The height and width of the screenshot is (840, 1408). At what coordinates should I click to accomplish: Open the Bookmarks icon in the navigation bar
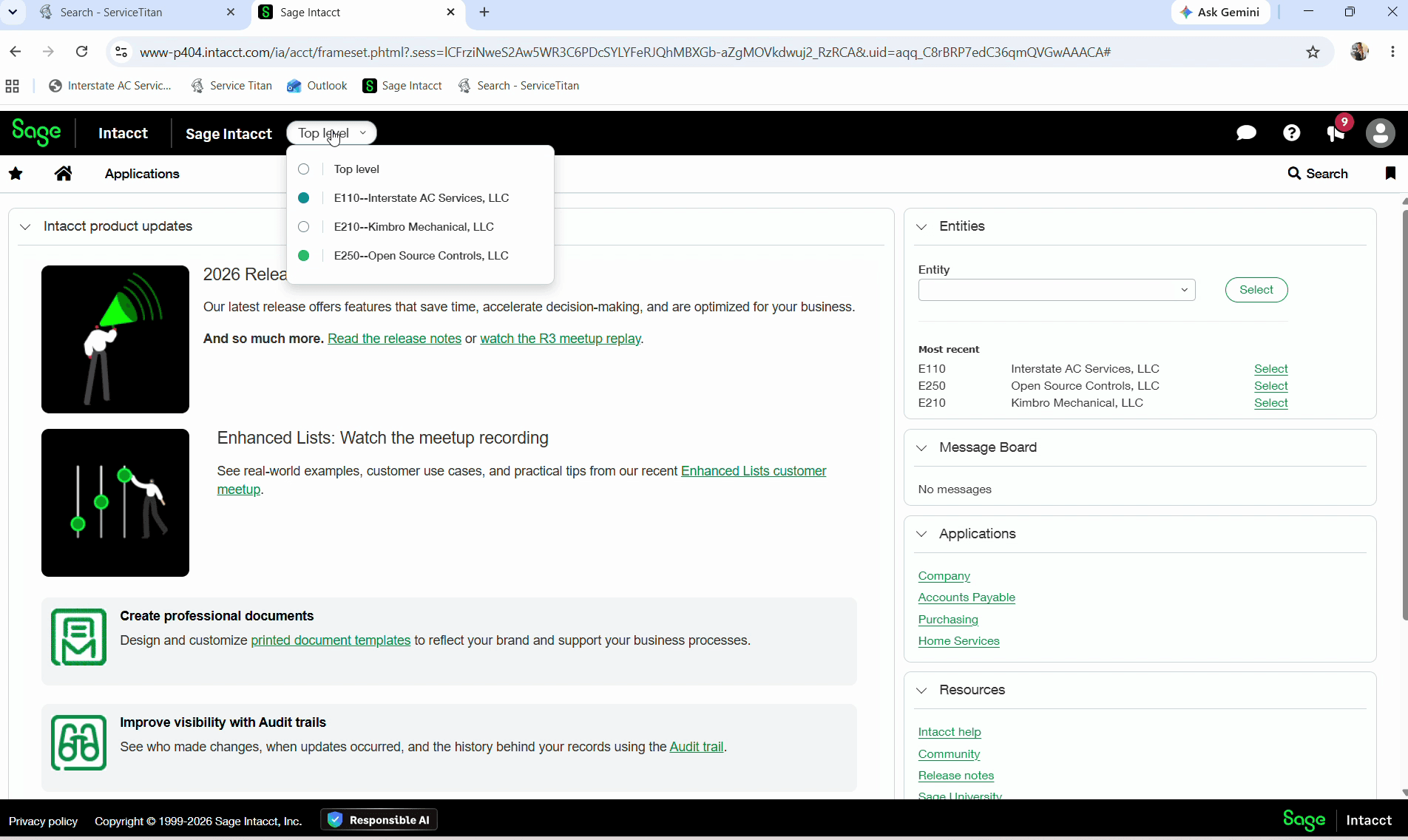pyautogui.click(x=1390, y=174)
